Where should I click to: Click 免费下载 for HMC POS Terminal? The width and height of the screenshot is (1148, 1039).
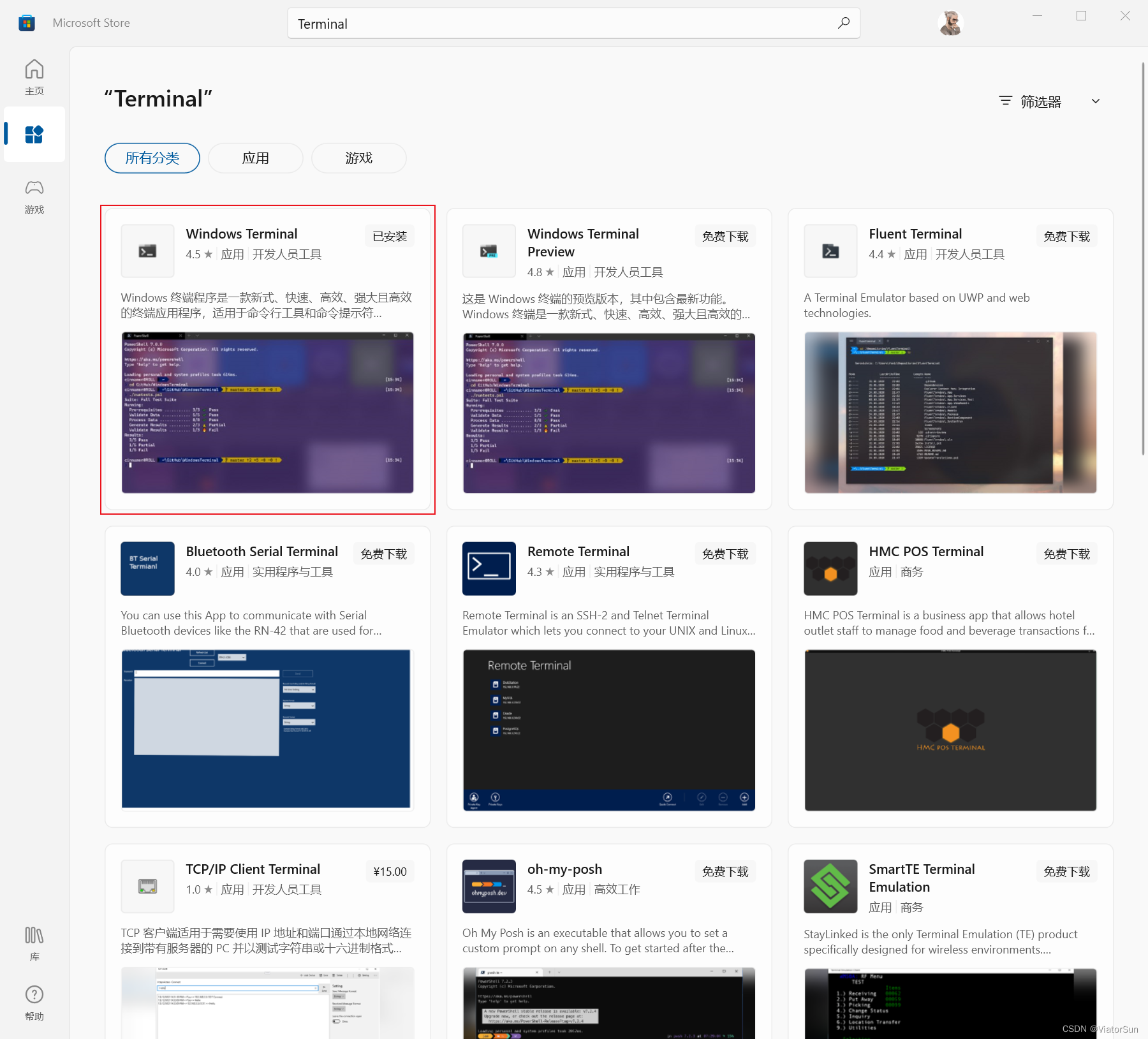1066,554
